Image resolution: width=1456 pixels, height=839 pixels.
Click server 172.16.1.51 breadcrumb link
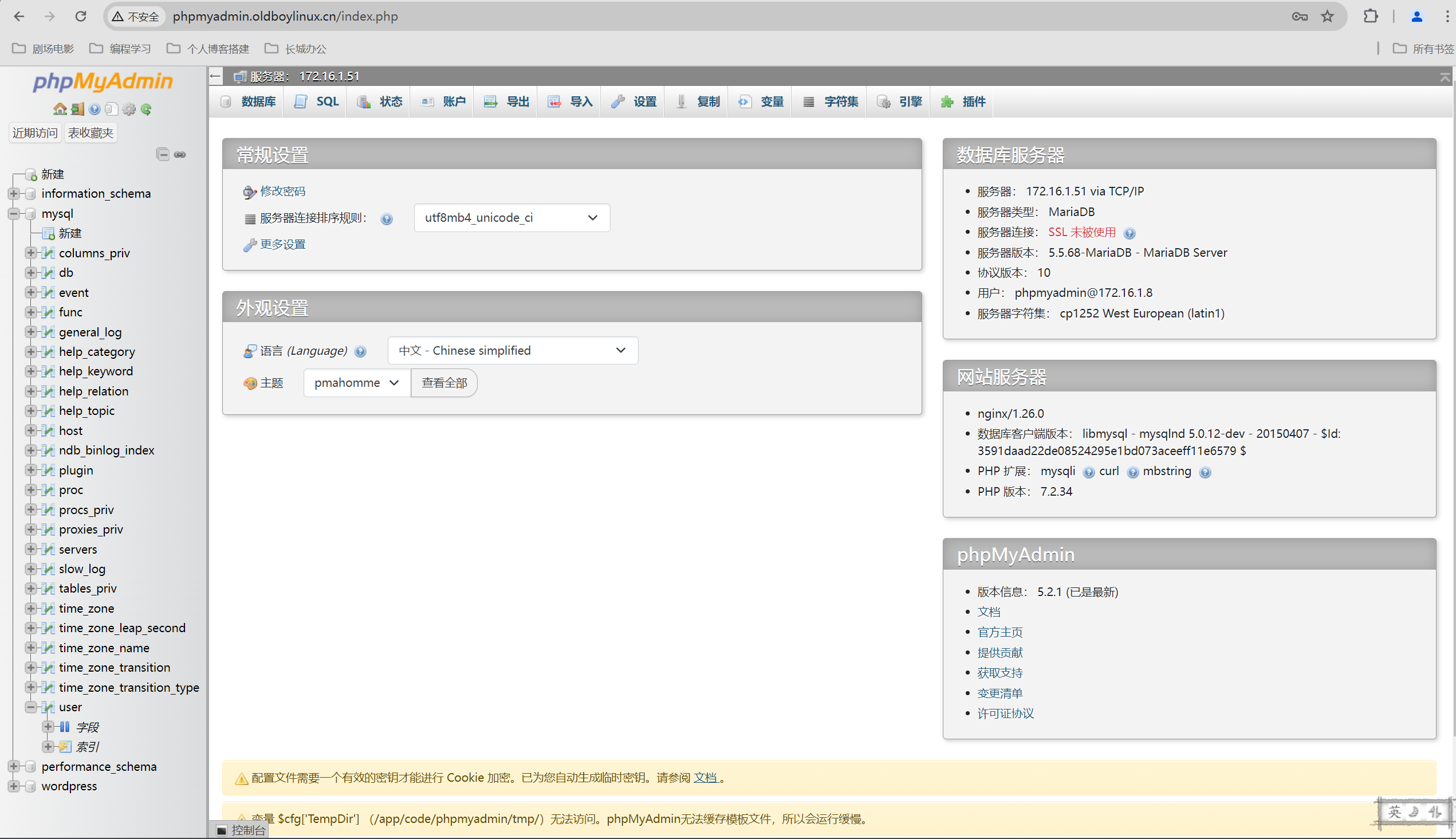tap(329, 76)
